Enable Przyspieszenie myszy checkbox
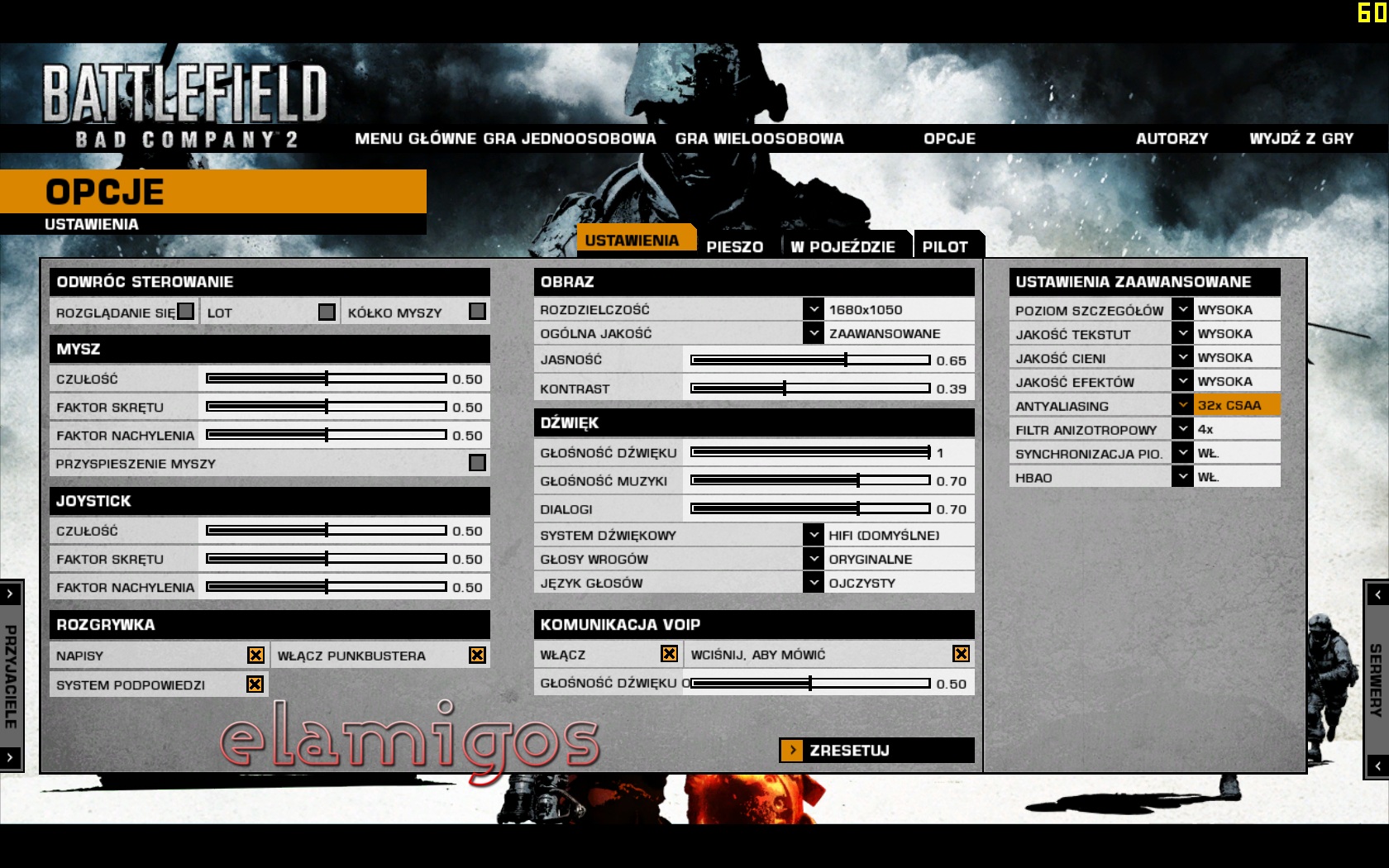Viewport: 1389px width, 868px height. click(x=477, y=463)
